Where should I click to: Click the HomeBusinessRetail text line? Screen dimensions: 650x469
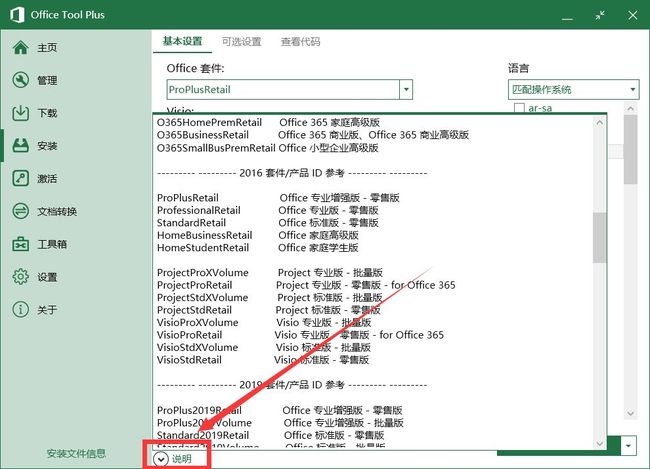tap(257, 235)
